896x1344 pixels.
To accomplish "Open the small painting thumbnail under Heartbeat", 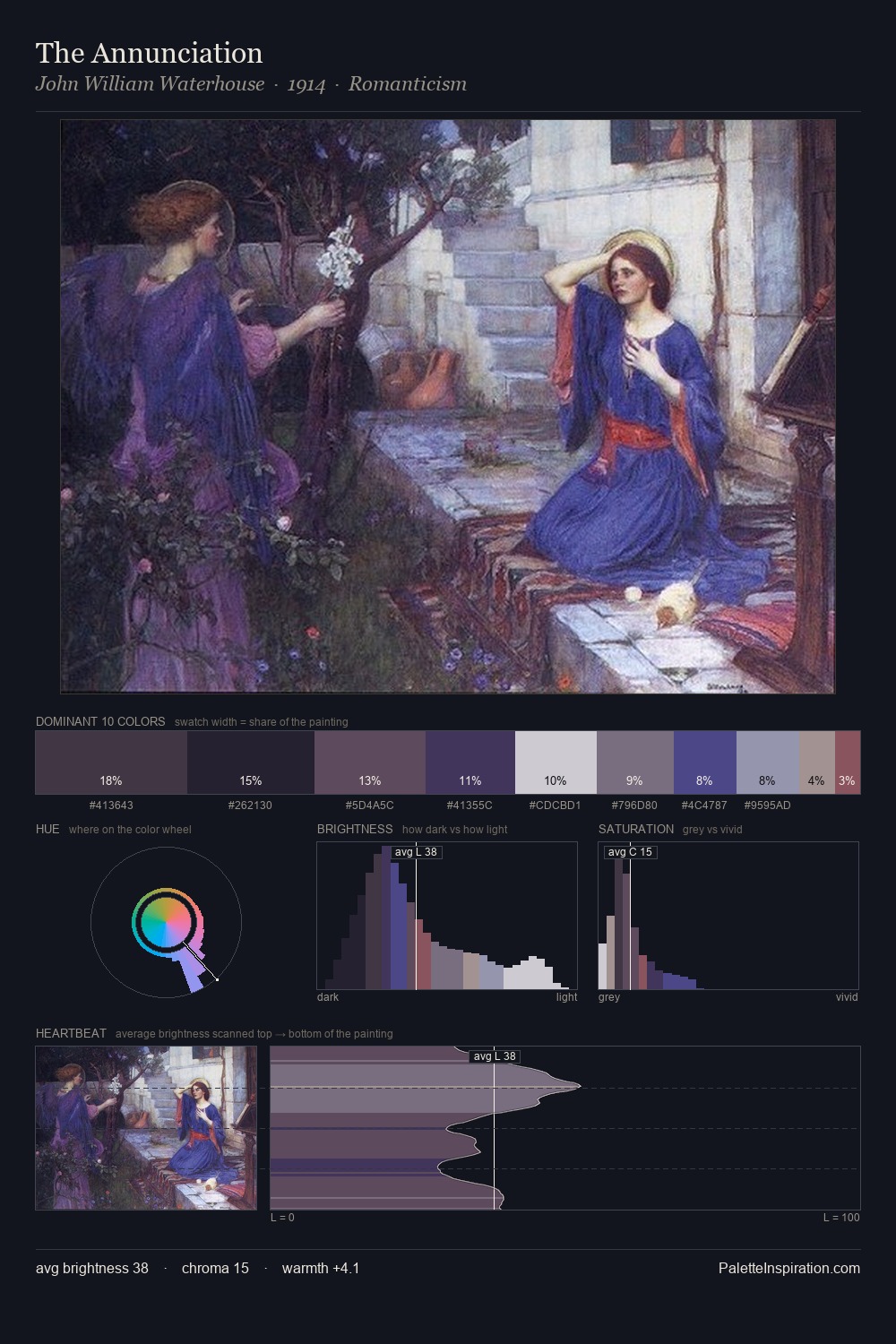I will [146, 1128].
